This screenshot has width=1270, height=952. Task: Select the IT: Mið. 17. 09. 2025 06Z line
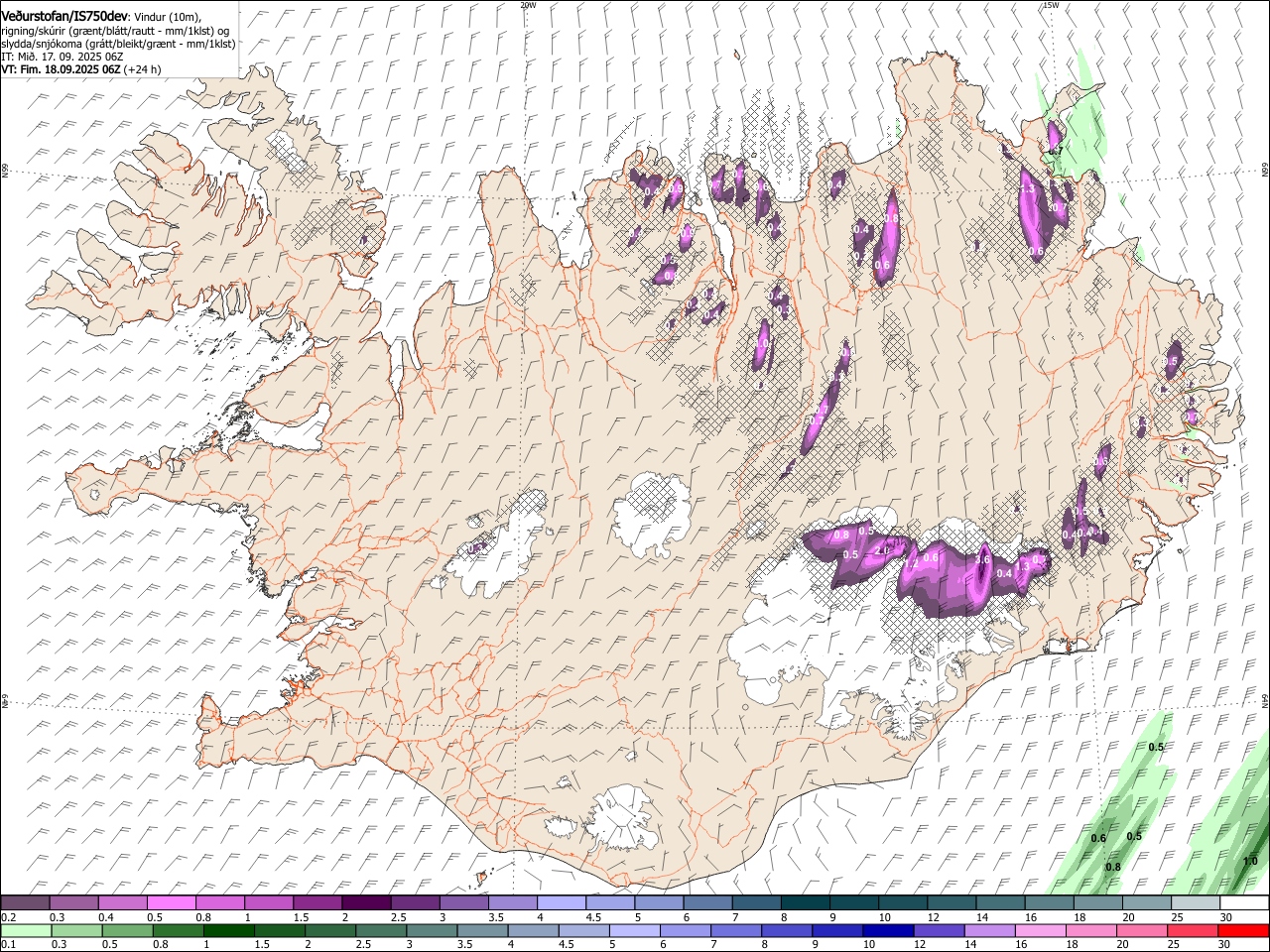pos(62,57)
